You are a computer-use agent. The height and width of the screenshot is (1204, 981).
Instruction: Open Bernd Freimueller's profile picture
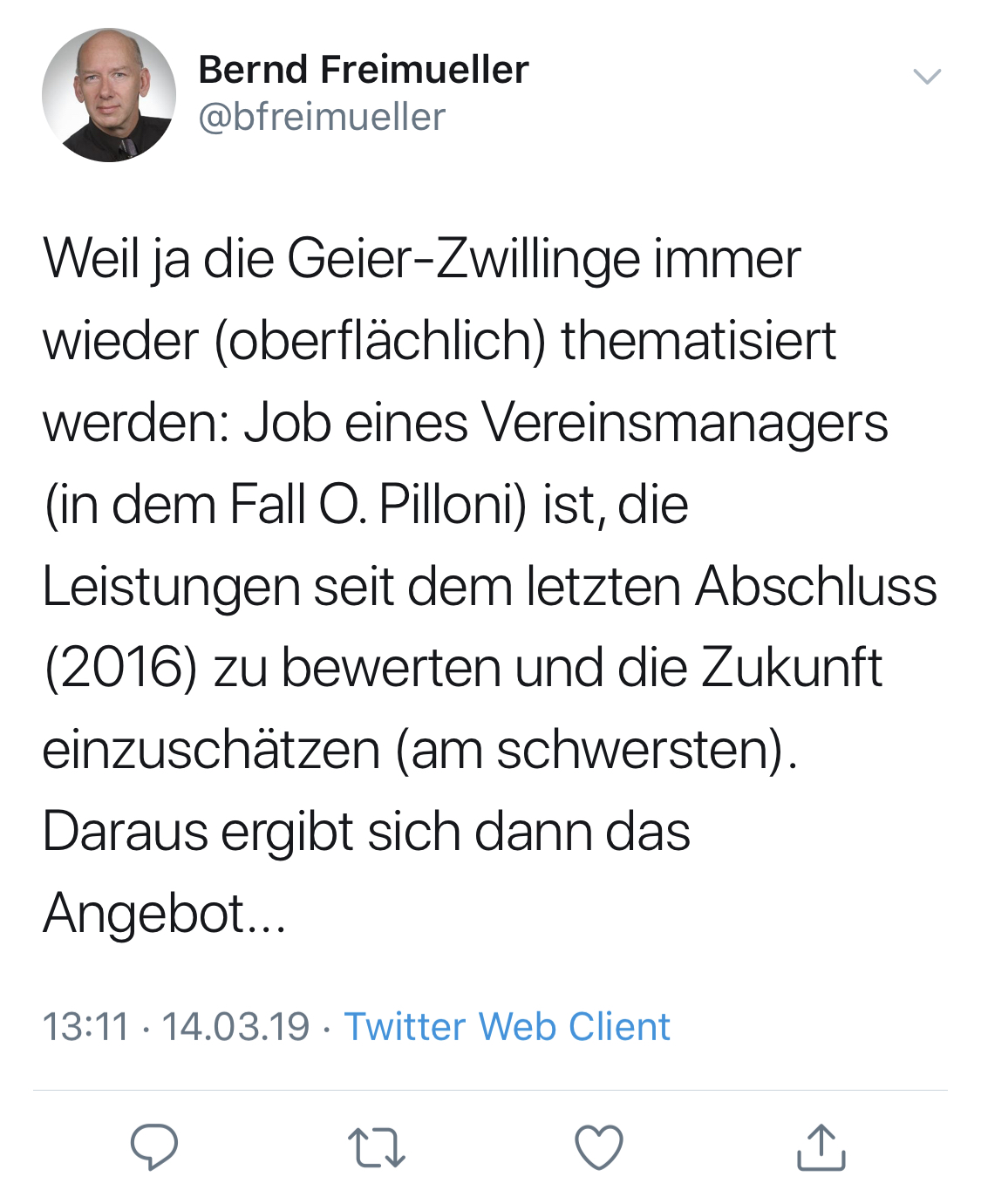109,95
